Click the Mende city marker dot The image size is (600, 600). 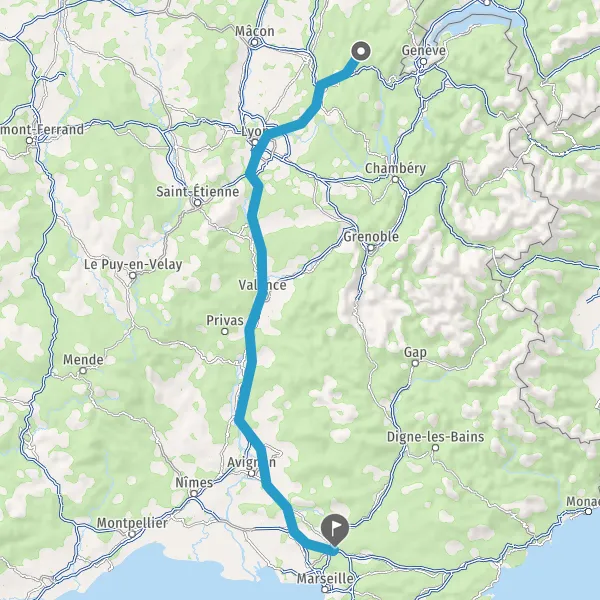[83, 370]
